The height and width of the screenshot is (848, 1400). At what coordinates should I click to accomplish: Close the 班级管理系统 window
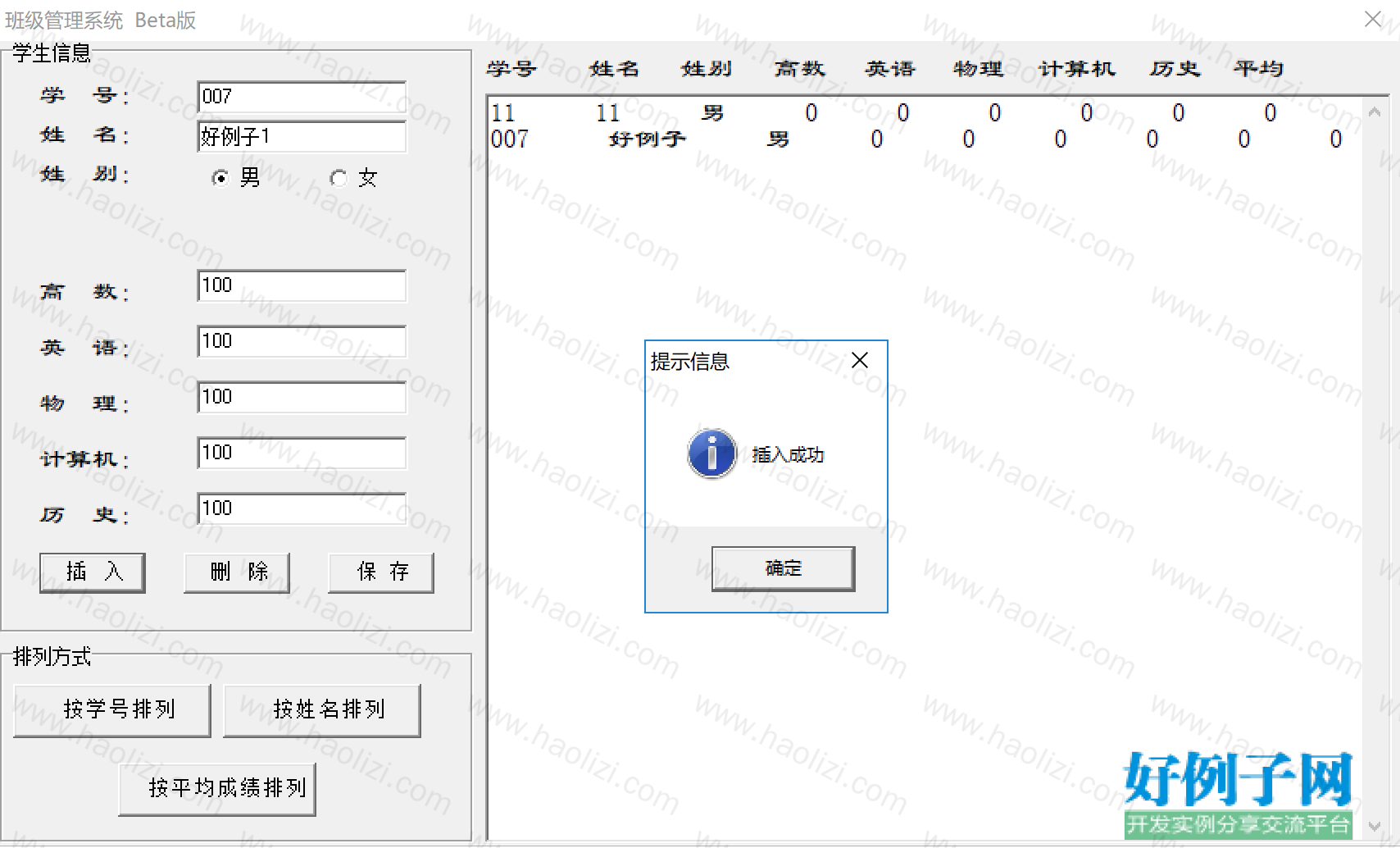click(1372, 19)
